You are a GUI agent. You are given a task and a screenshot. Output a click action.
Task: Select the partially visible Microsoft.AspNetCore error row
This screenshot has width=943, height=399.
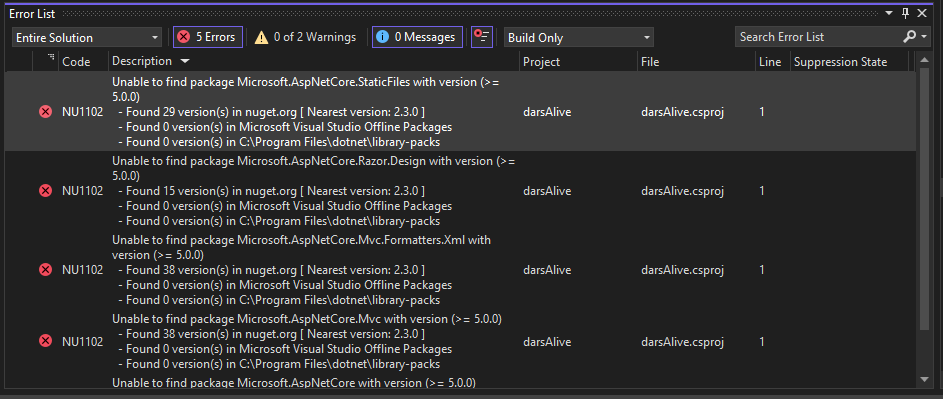(293, 383)
